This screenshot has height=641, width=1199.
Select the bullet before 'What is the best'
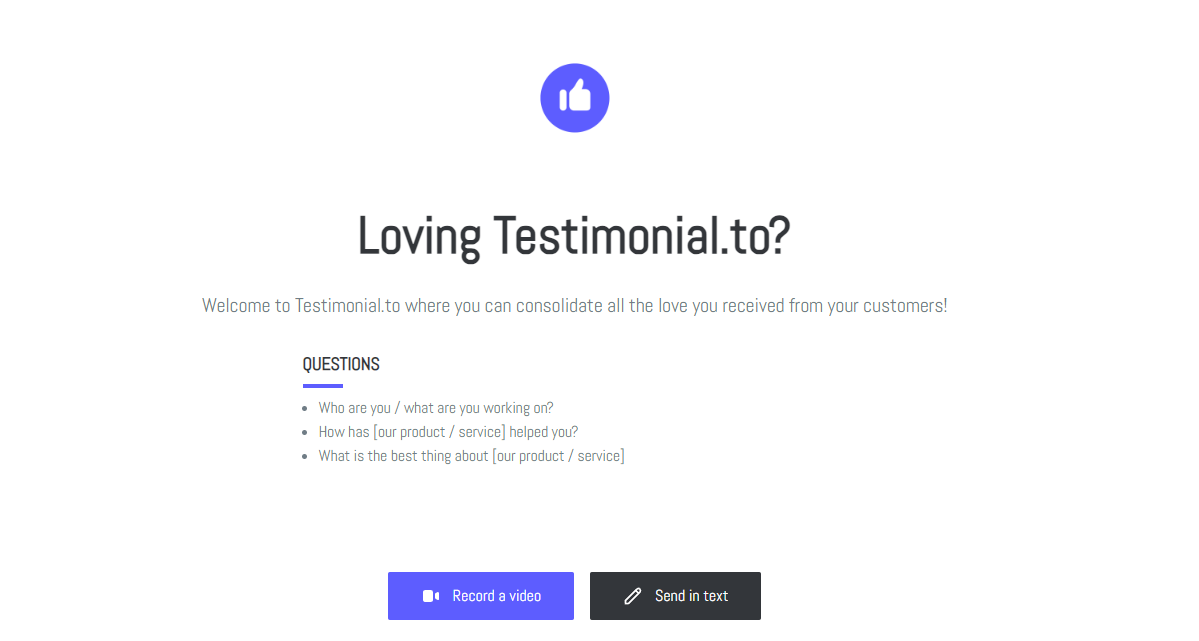304,457
